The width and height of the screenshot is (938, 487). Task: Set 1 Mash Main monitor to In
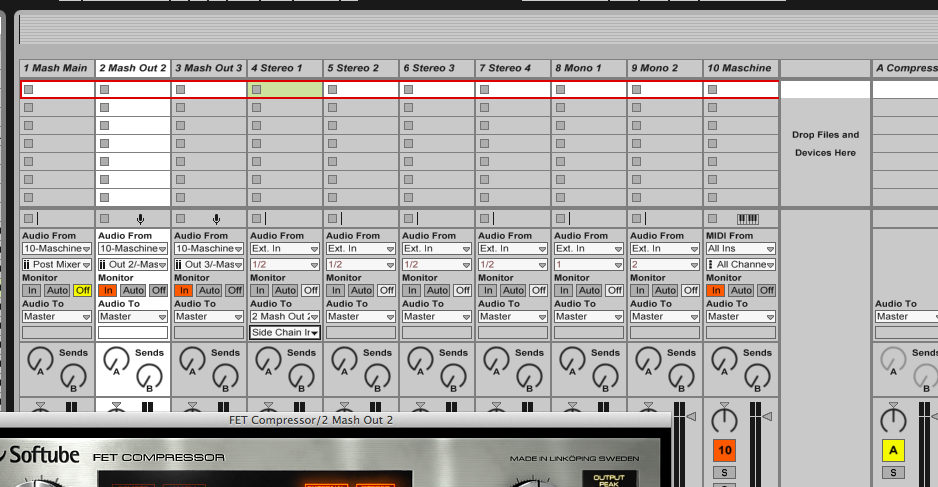(x=32, y=290)
